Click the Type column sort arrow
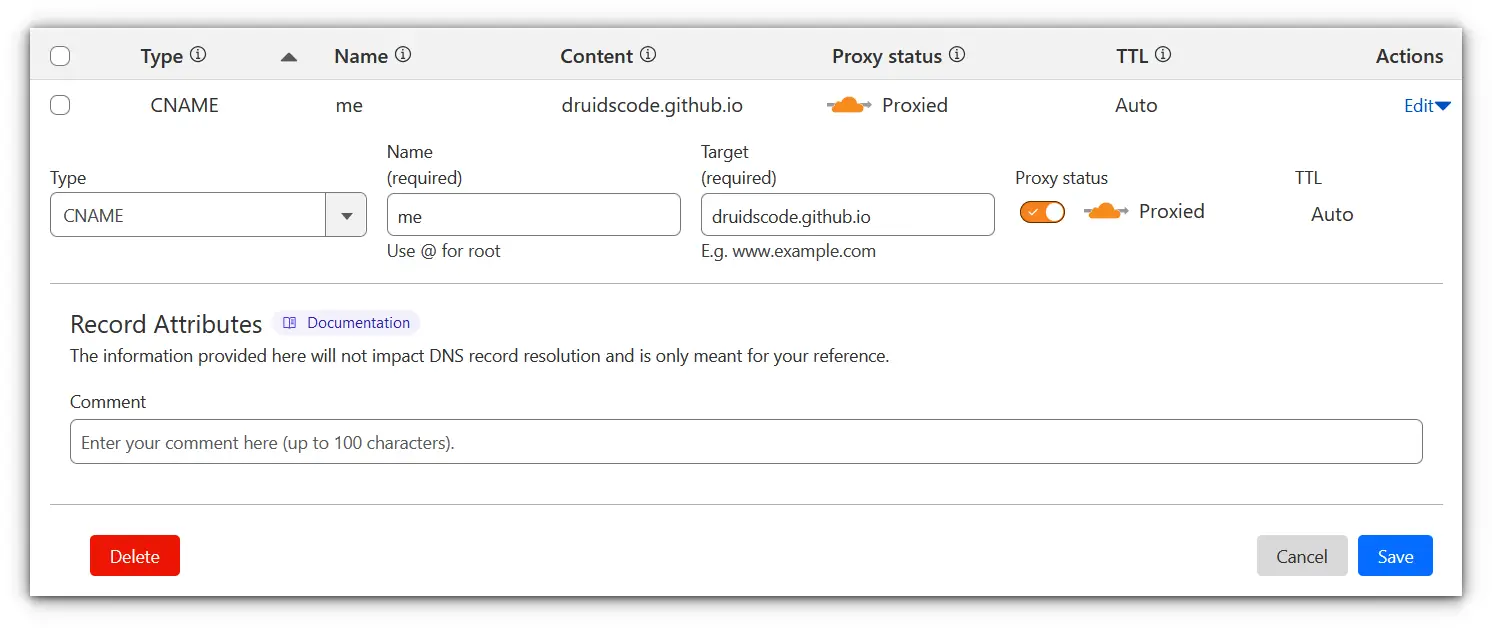1492x628 pixels. coord(288,57)
